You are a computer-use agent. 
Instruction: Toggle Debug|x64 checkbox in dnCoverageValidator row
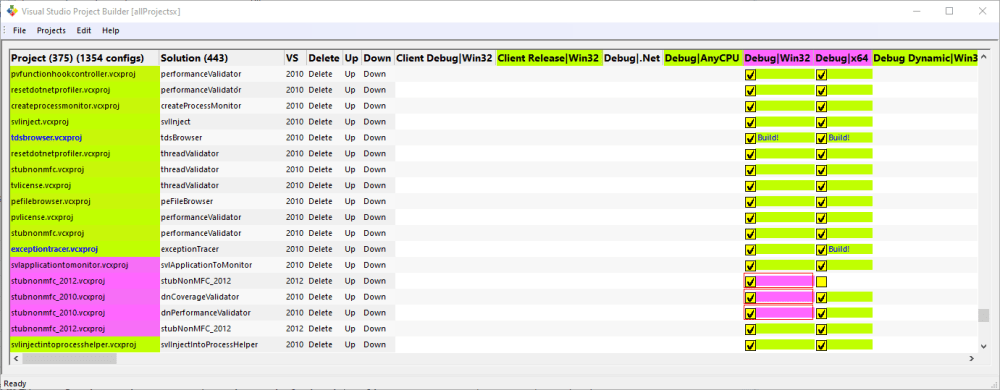(821, 297)
